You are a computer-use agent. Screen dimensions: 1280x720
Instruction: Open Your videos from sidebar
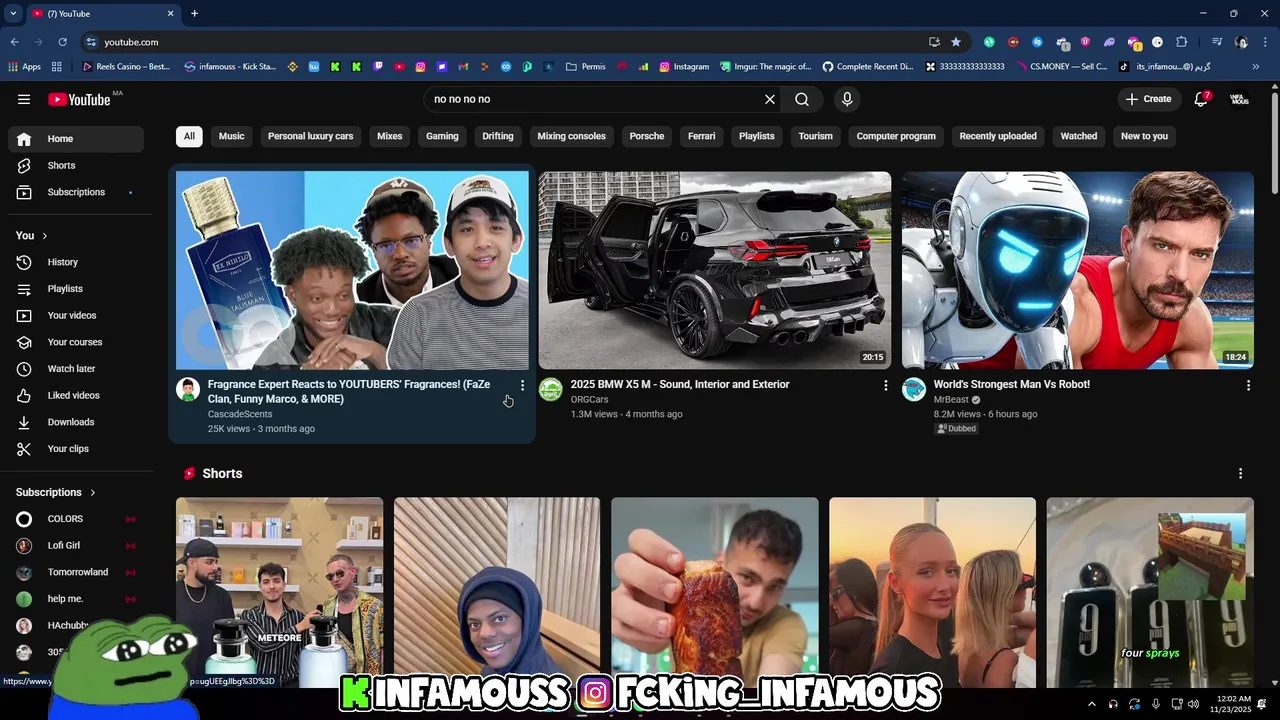coord(75,315)
